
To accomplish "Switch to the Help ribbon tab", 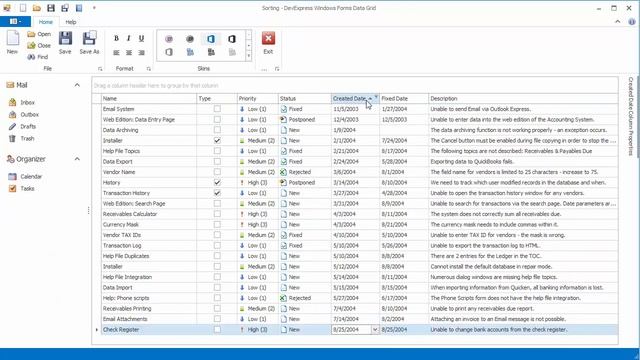I will pyautogui.click(x=71, y=22).
